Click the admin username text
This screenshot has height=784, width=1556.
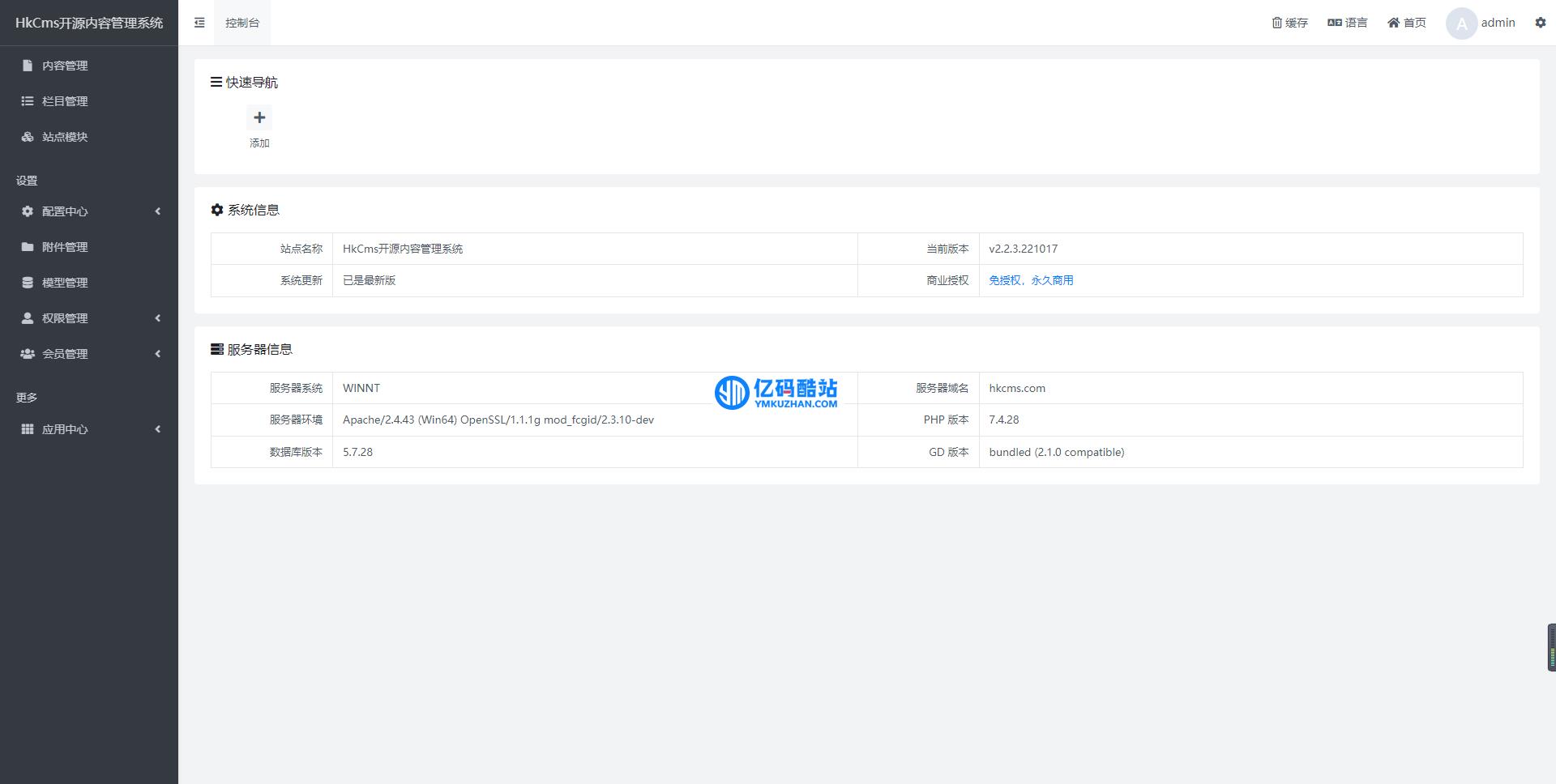point(1498,23)
